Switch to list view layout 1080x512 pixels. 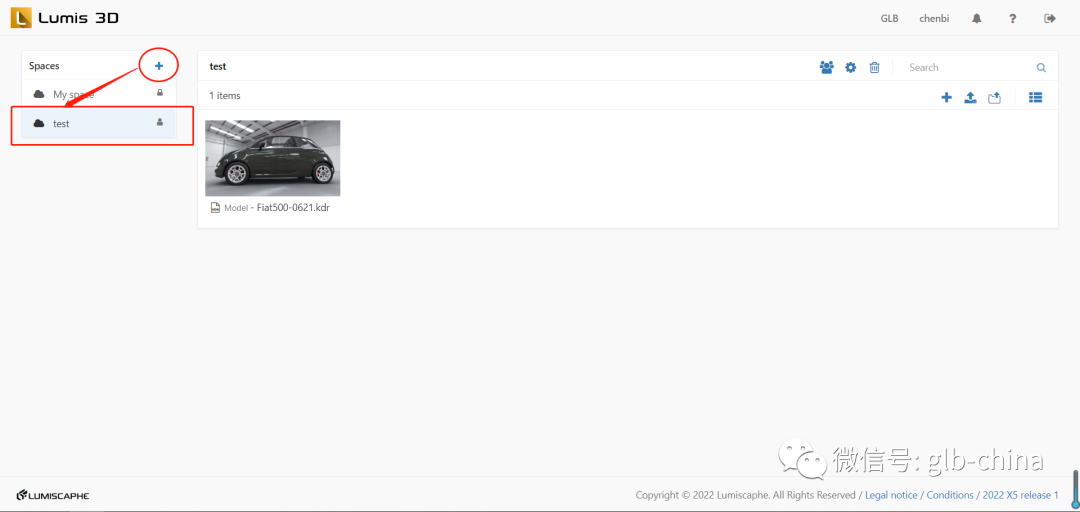[x=1035, y=98]
